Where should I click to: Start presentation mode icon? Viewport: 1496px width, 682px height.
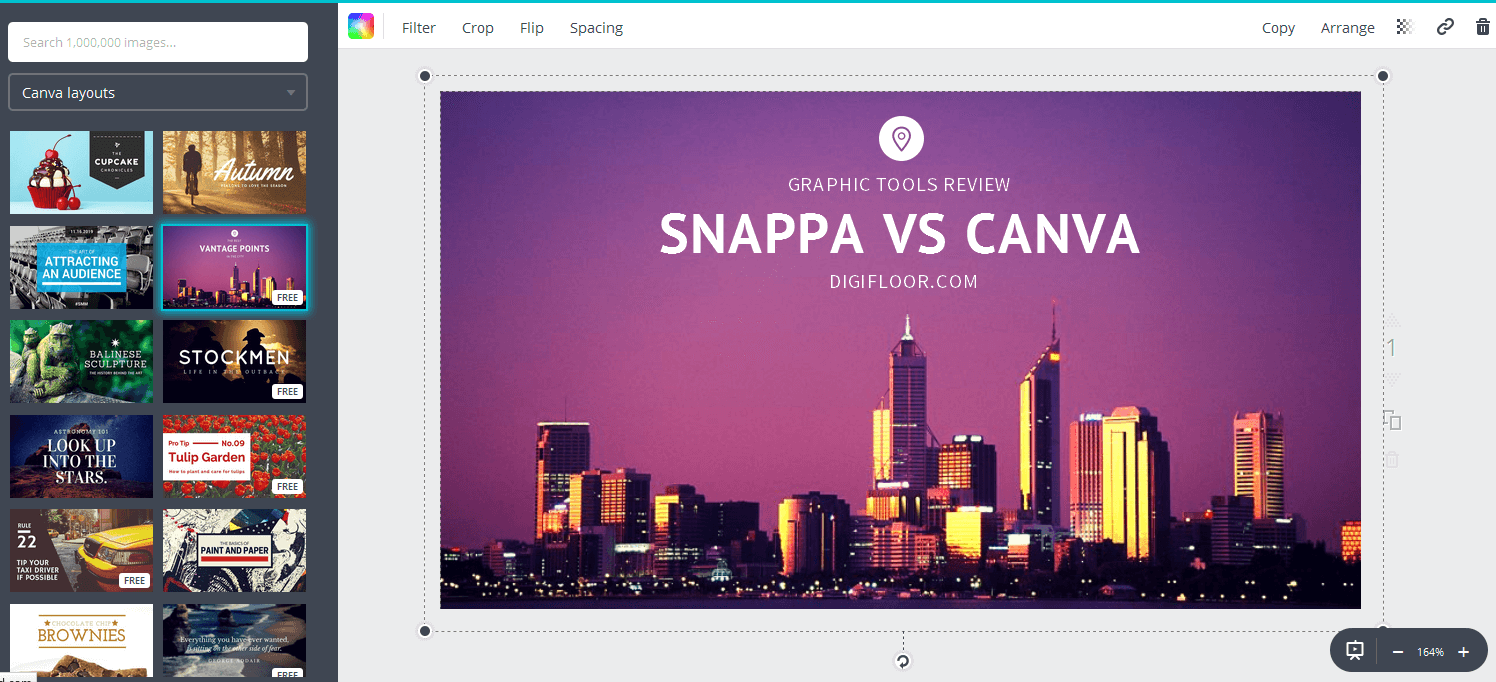[1355, 651]
